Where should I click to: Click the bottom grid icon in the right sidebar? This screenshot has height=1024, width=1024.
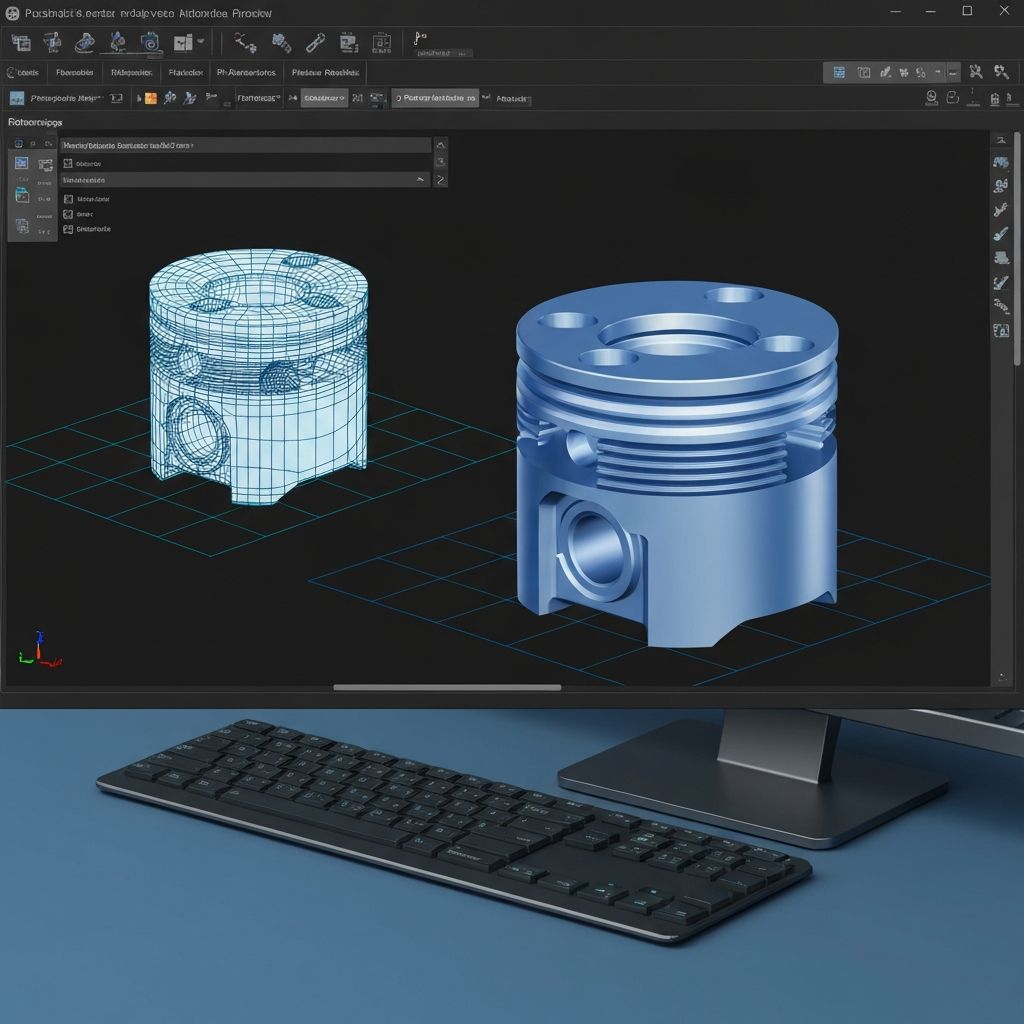[x=1000, y=331]
